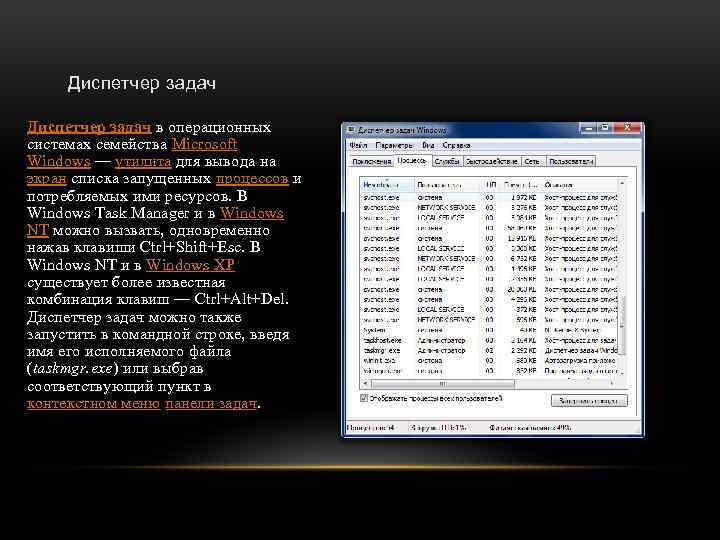This screenshot has height=540, width=720.
Task: Click the process list vertical scrollbar thumb
Action: 622,325
